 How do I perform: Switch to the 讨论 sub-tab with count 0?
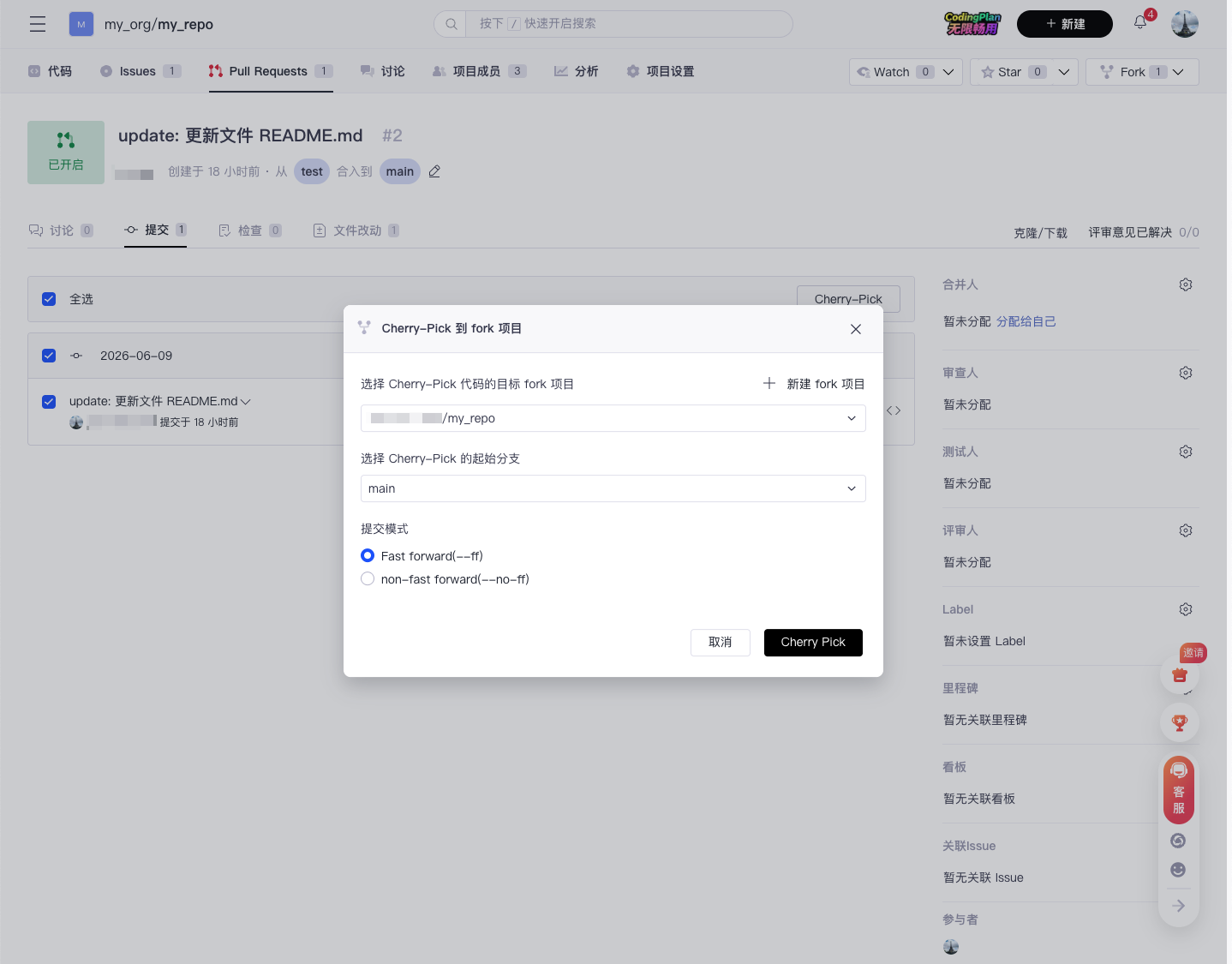click(61, 230)
